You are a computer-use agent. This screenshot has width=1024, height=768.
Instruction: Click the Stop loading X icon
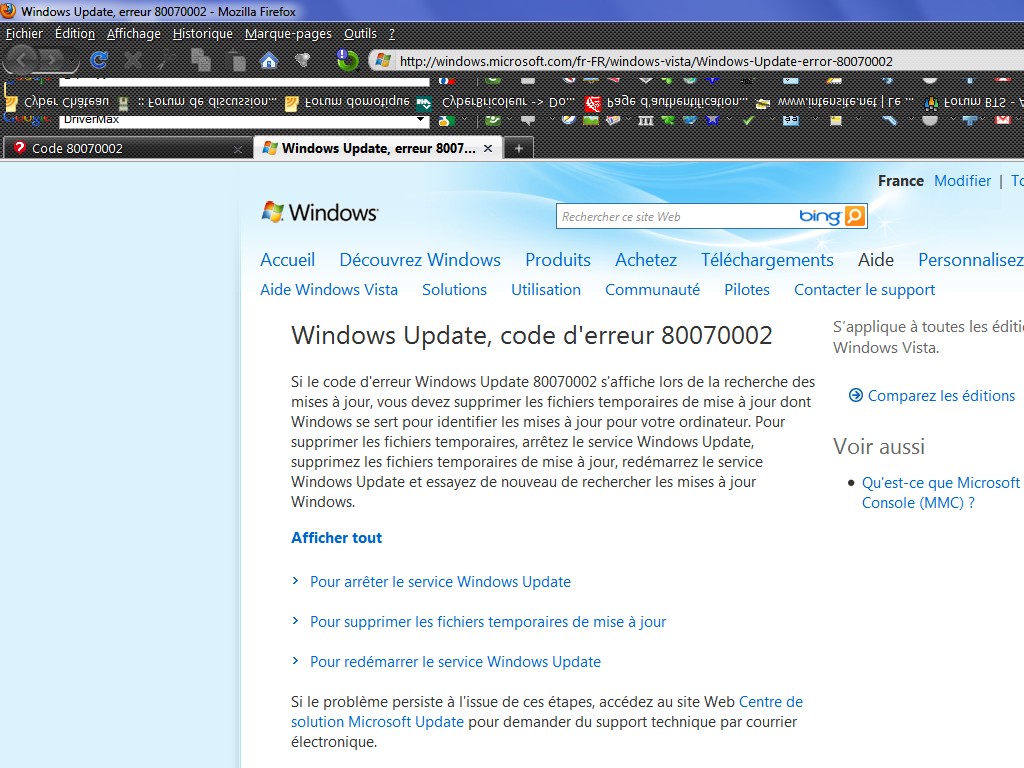(132, 61)
